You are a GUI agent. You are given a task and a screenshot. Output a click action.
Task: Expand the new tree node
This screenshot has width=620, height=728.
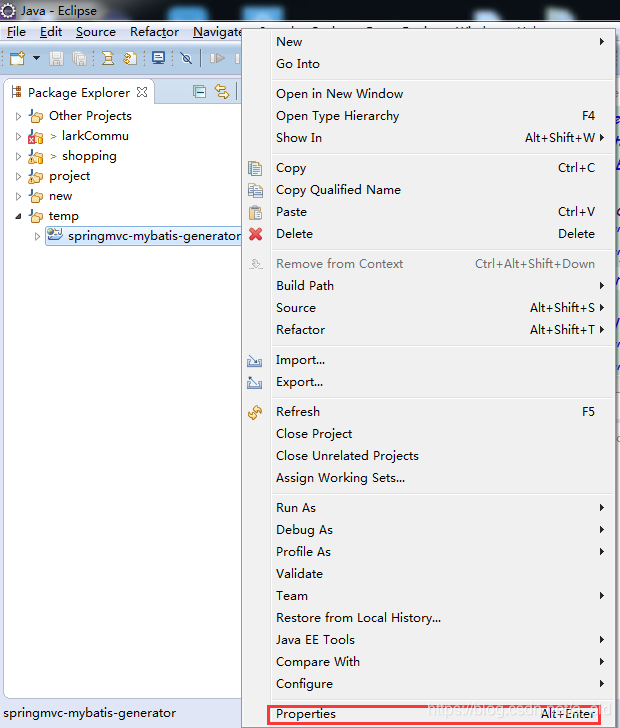click(x=18, y=196)
